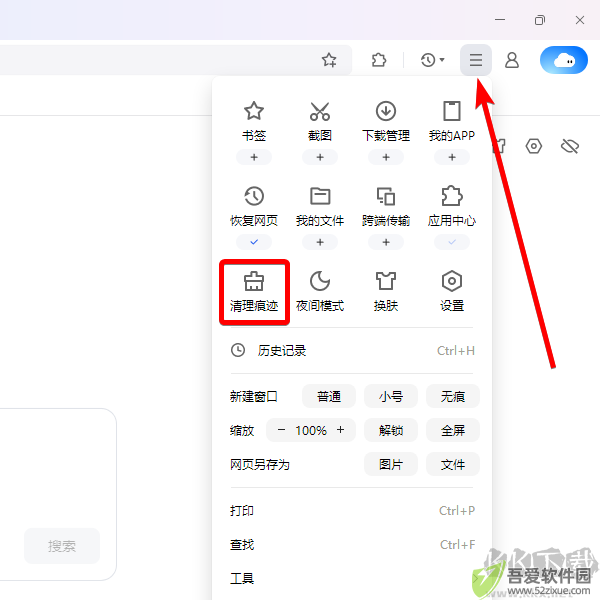Open a 普通 new window
The image size is (600, 600).
[x=329, y=396]
